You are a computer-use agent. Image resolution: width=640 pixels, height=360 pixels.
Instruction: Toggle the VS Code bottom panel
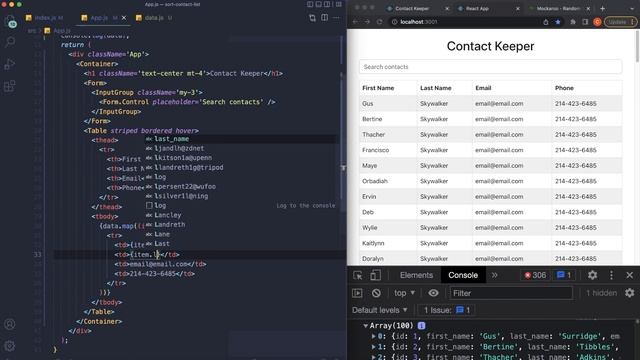319,4
